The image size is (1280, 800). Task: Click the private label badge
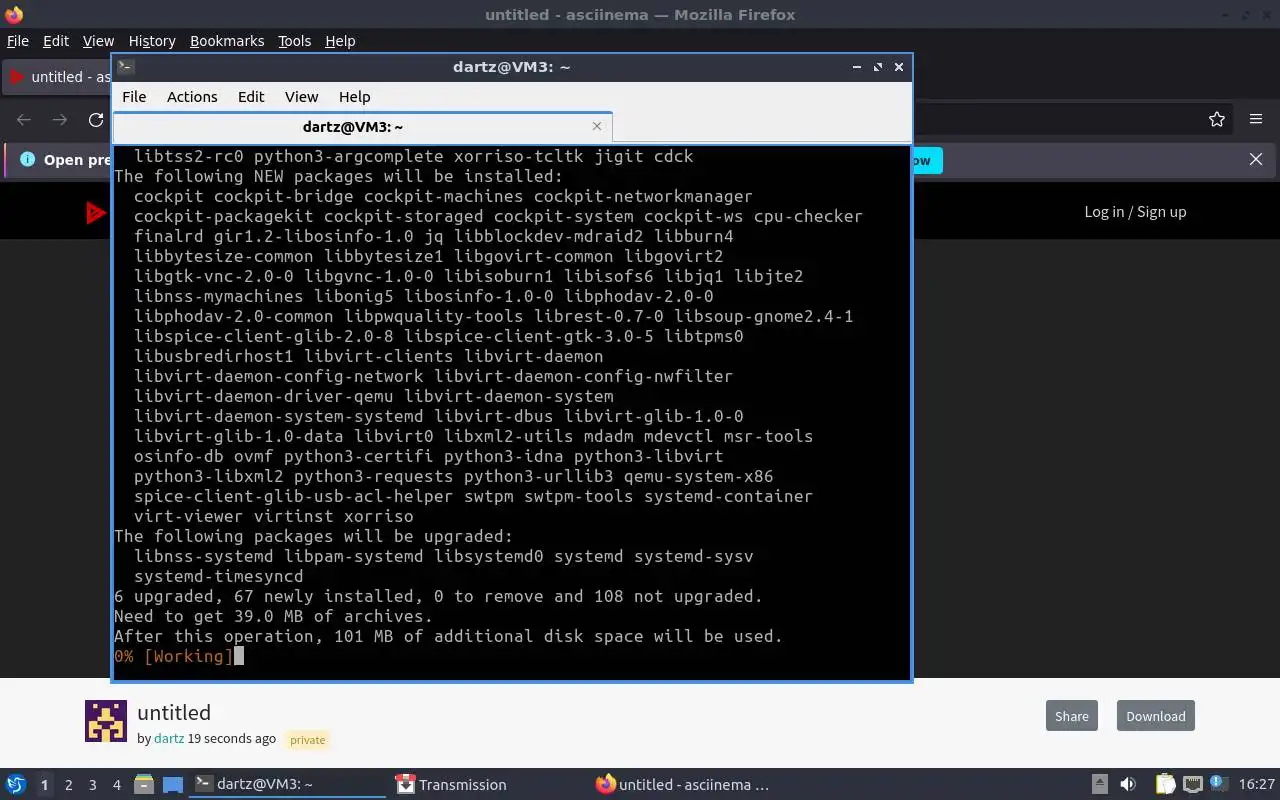tap(307, 740)
